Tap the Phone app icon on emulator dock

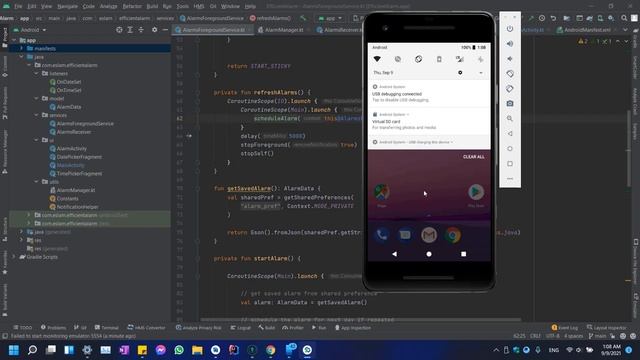point(382,235)
